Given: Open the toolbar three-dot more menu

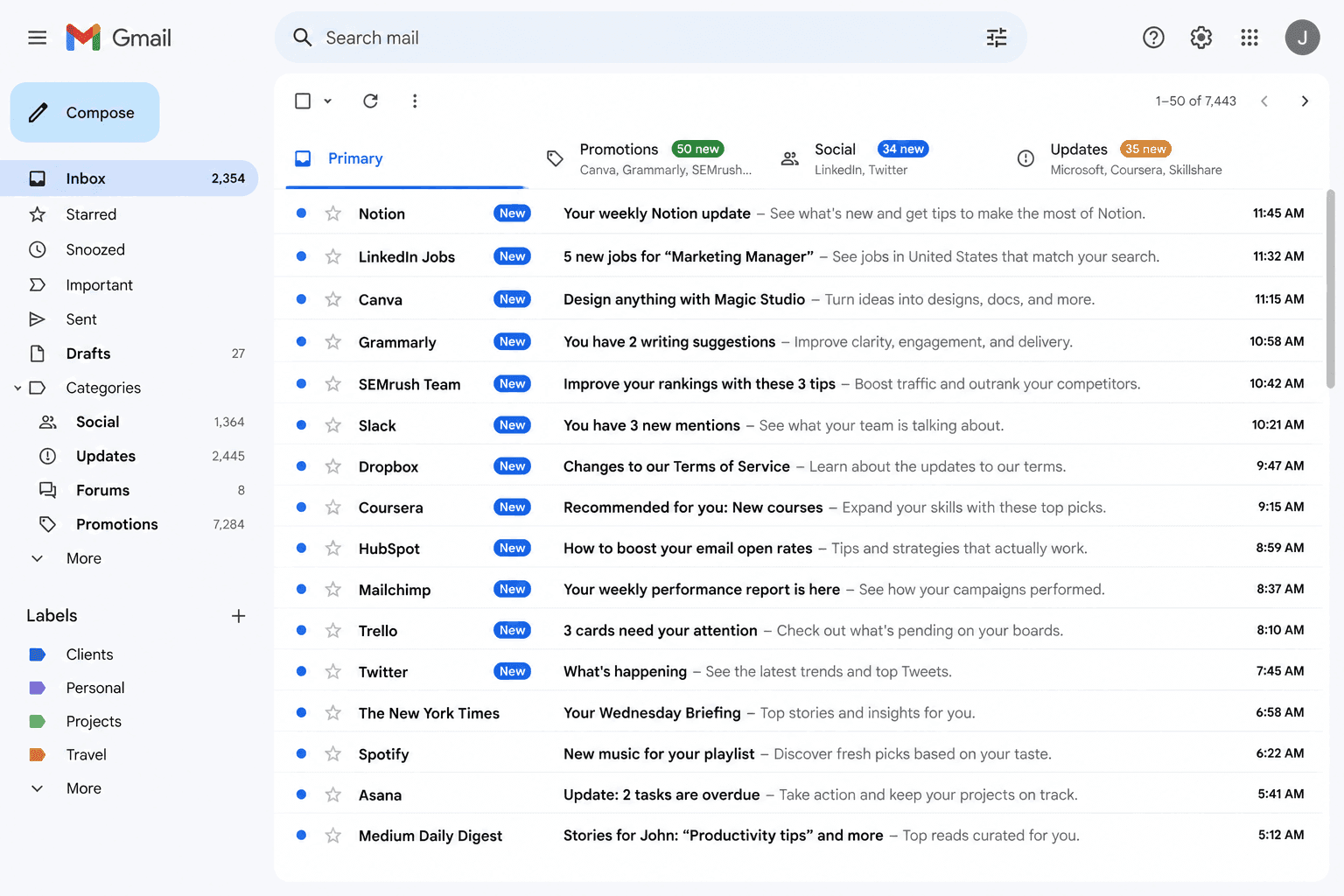Looking at the screenshot, I should (415, 101).
